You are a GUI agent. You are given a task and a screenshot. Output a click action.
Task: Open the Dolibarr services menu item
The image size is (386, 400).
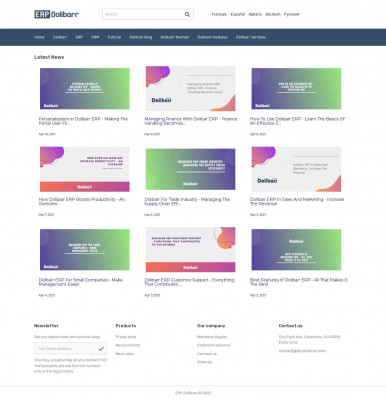point(251,37)
